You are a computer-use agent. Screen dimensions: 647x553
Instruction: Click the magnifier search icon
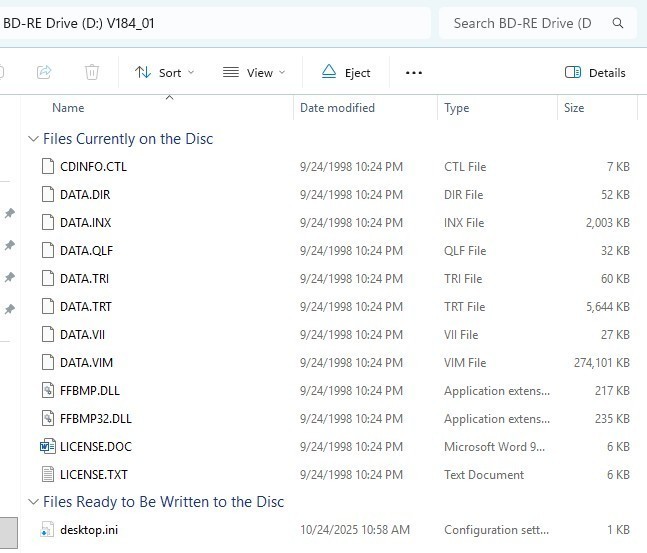[x=618, y=22]
